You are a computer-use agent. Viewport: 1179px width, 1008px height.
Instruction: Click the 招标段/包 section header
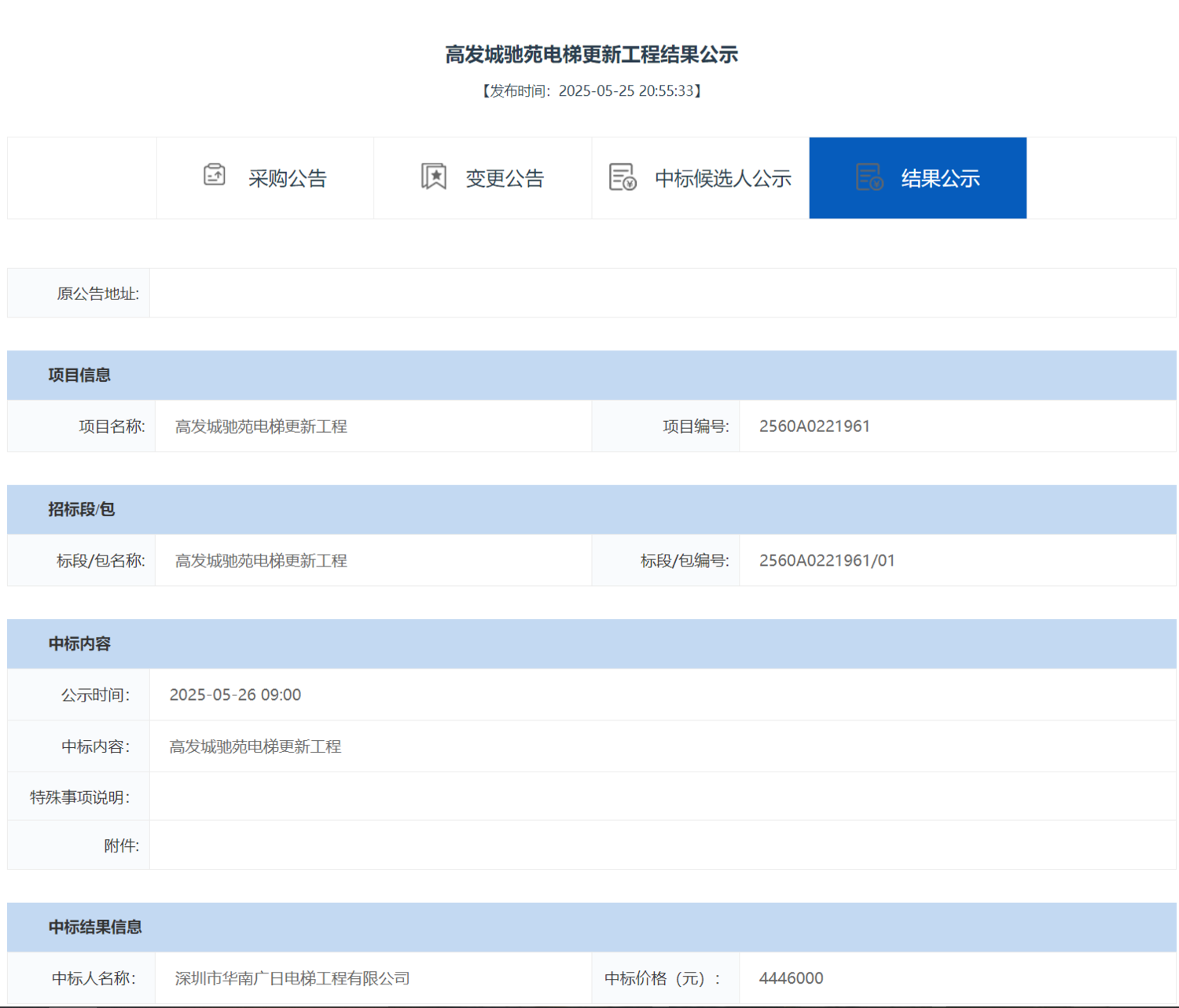click(x=591, y=510)
